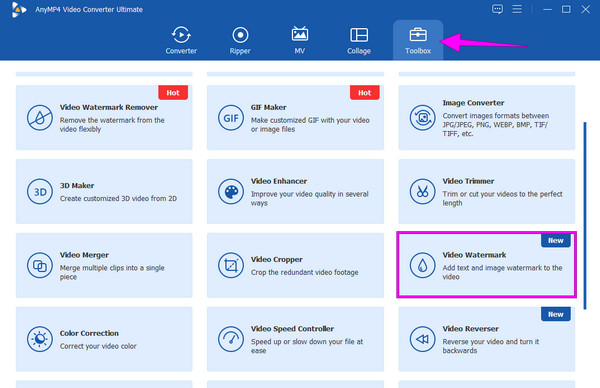
Task: Choose the Video Trimmer title
Action: pos(468,181)
